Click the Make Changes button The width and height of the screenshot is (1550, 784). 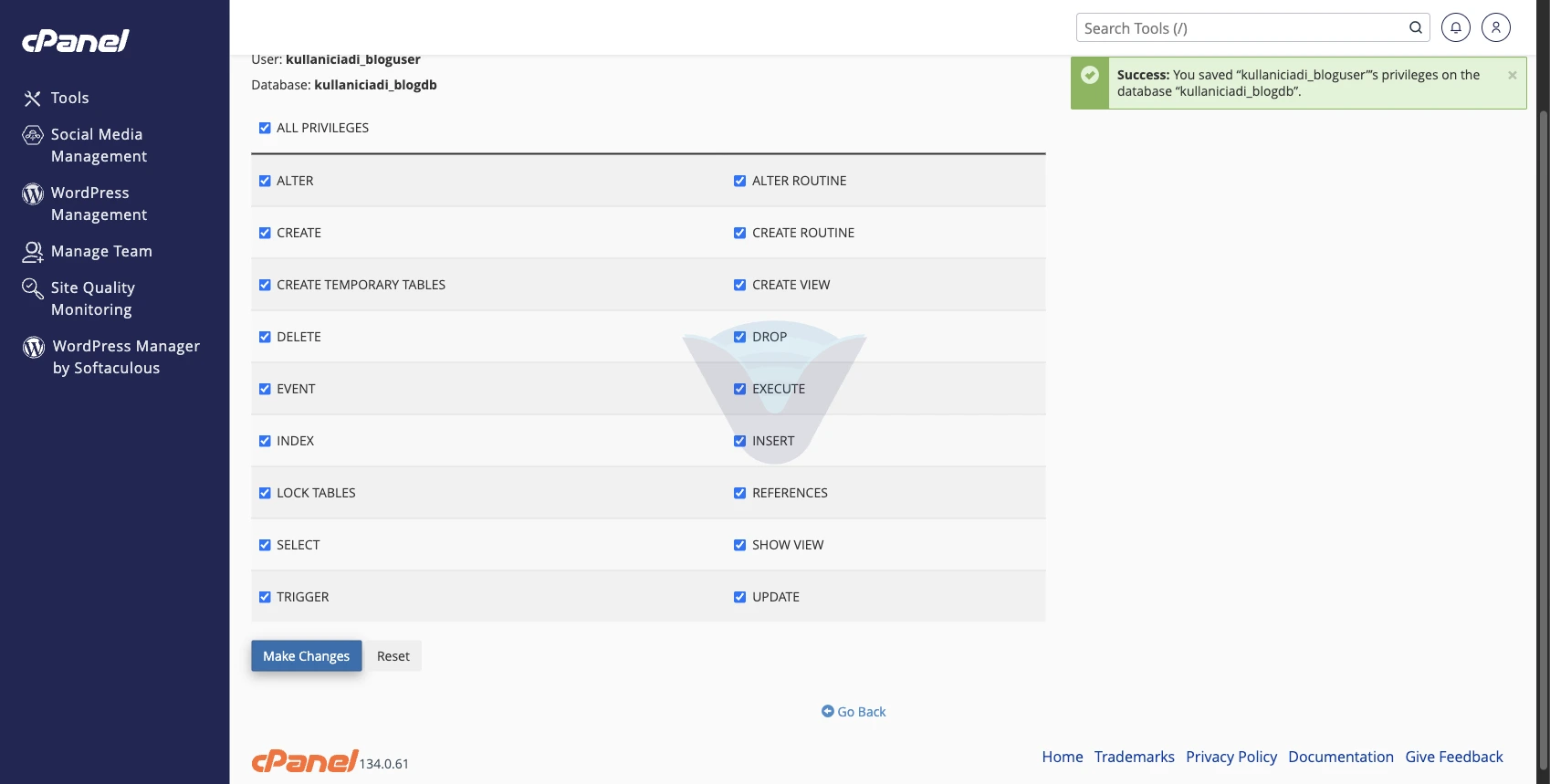[307, 656]
